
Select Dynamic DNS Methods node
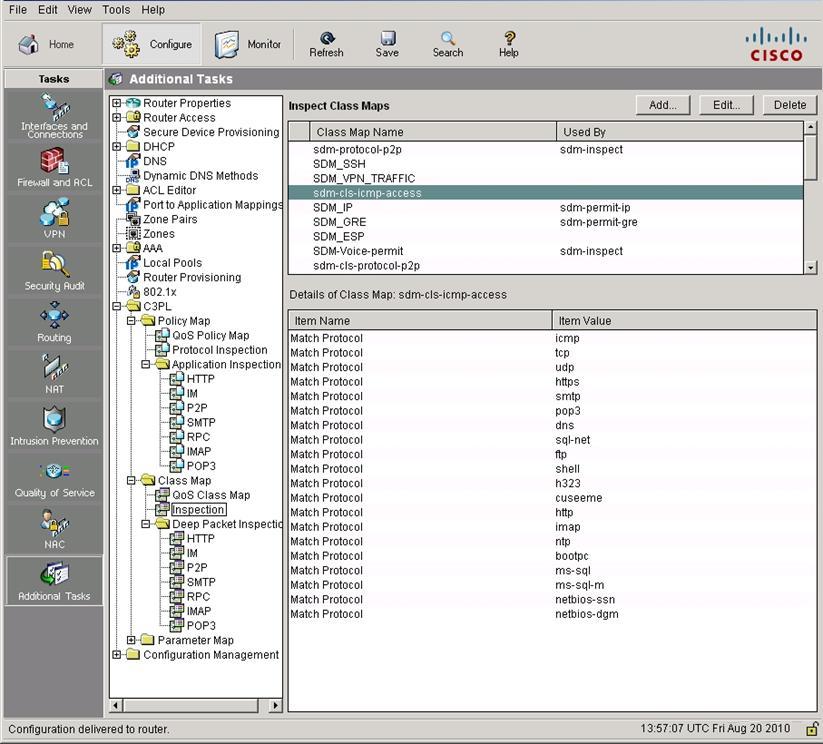[x=201, y=176]
